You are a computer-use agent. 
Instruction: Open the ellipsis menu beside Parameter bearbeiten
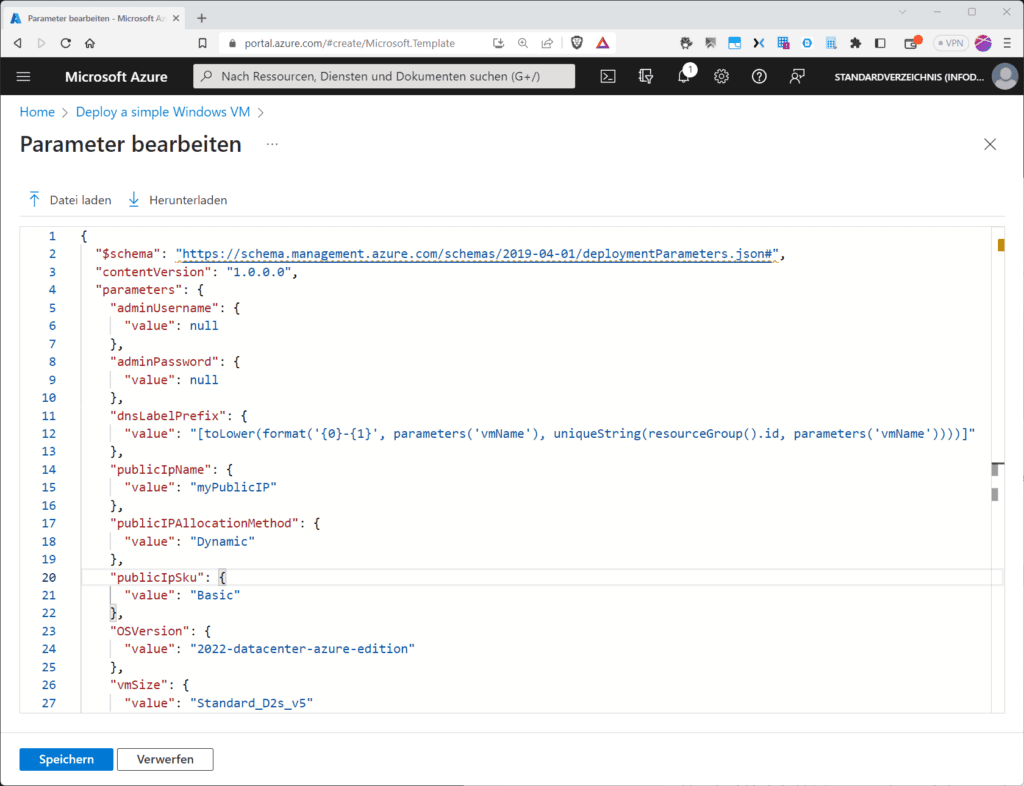(272, 144)
